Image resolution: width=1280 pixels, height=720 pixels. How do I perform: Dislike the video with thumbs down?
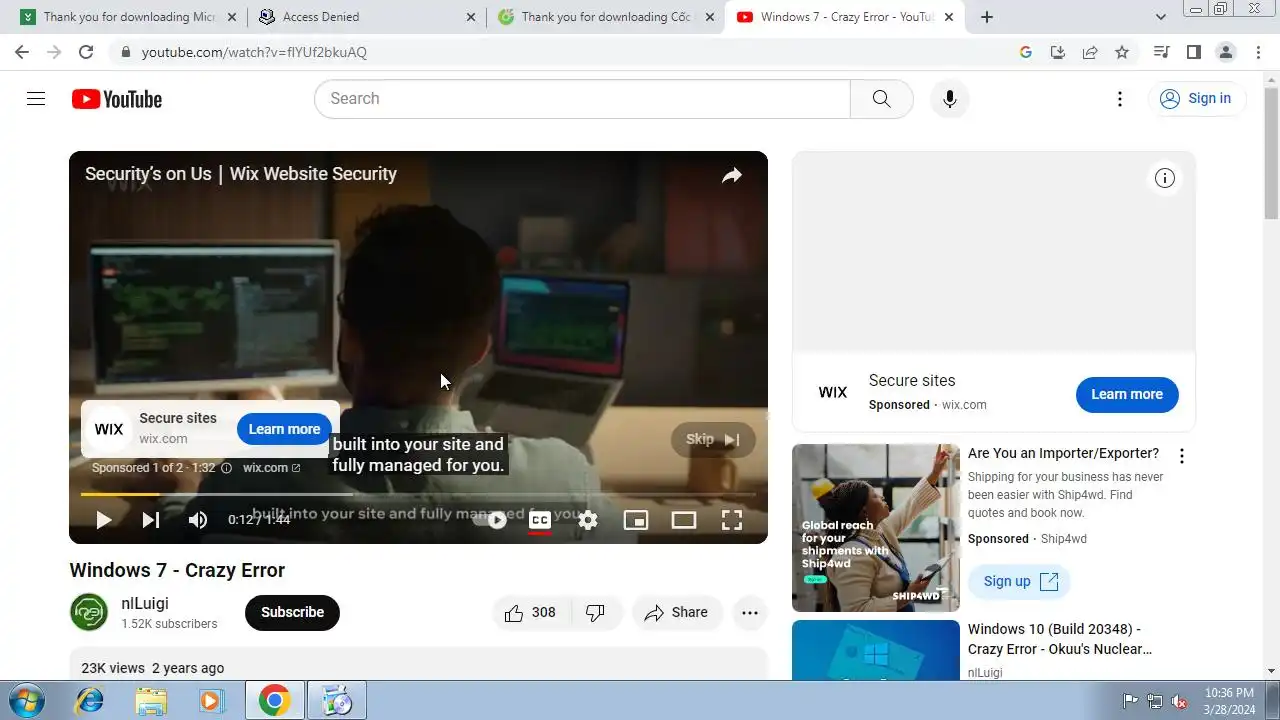click(596, 613)
